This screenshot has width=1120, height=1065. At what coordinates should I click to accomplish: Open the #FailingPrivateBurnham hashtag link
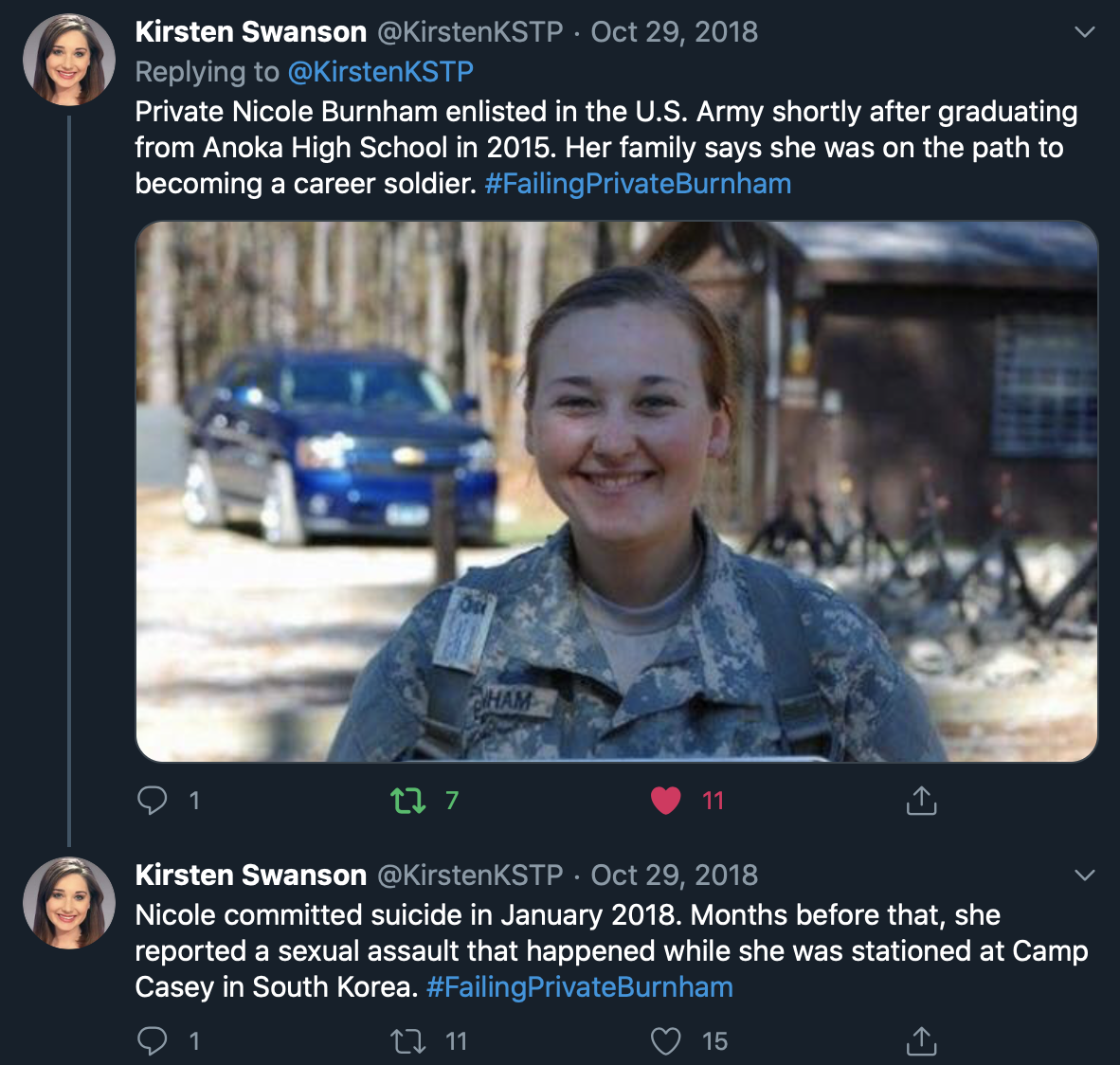(639, 183)
